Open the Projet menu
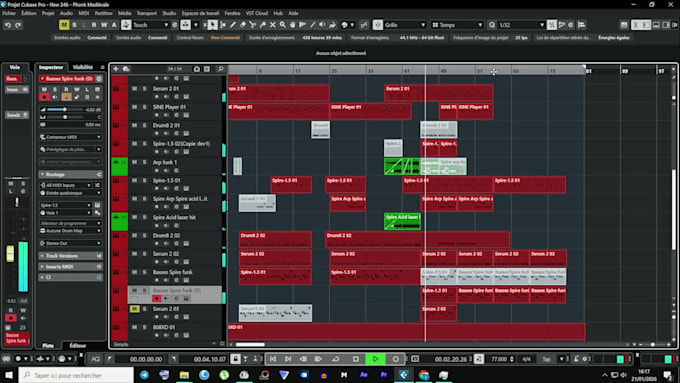680x383 pixels. [48, 13]
